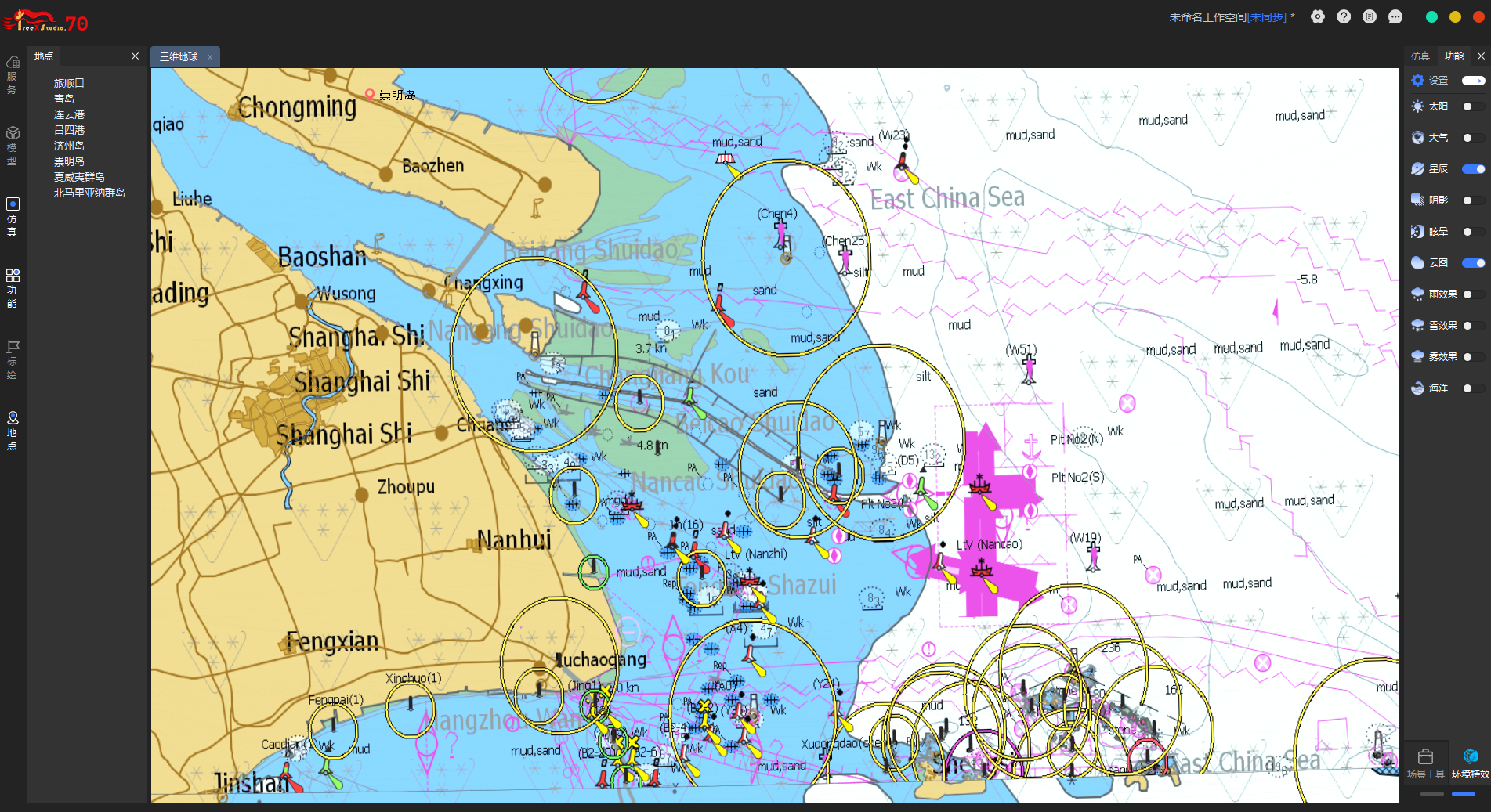Open the chat message bubble icon
Image resolution: width=1491 pixels, height=812 pixels.
pos(1395,16)
